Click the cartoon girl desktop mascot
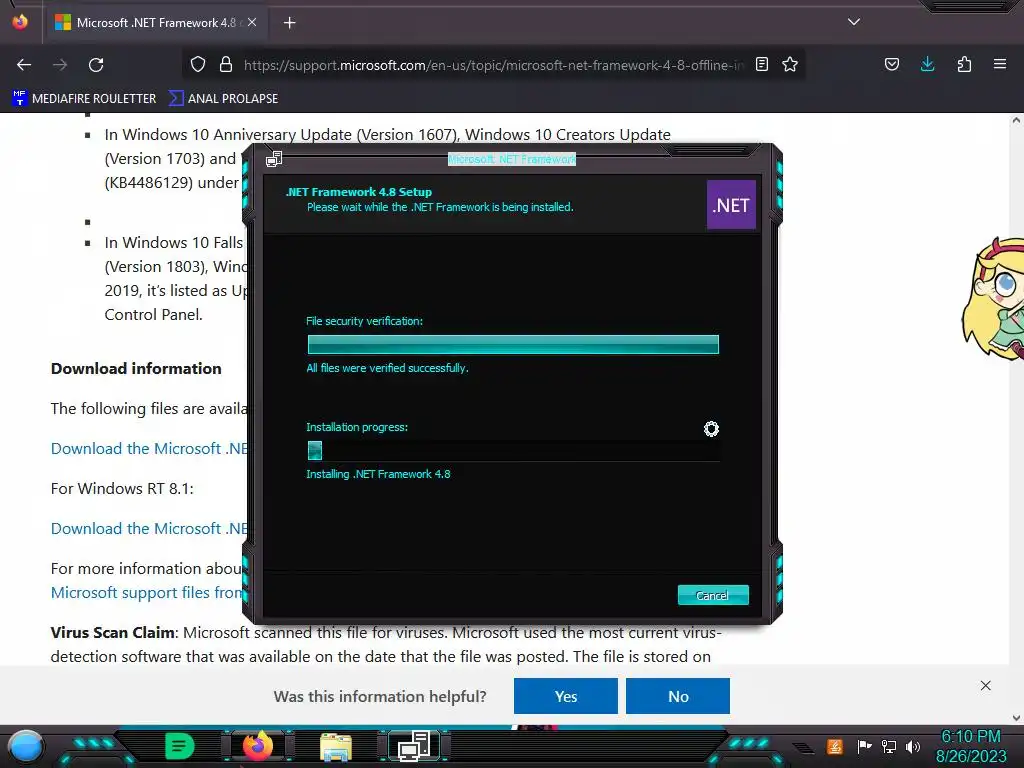Viewport: 1024px width, 768px height. click(993, 299)
